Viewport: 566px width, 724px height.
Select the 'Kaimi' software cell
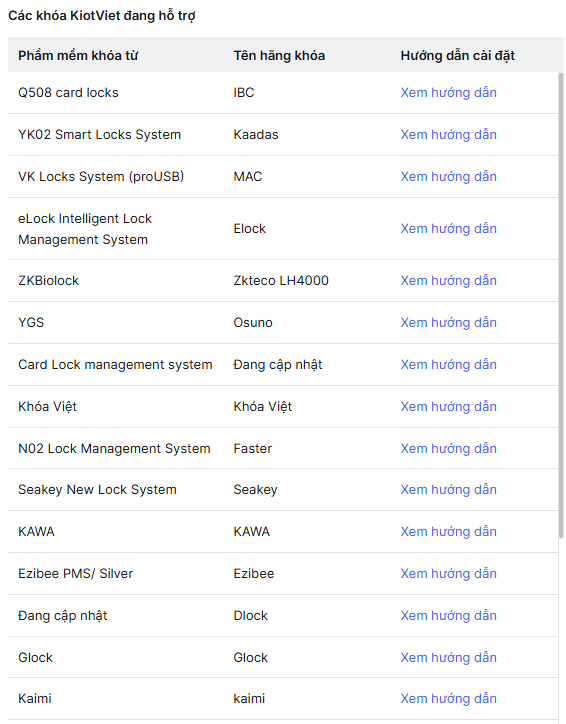point(35,699)
